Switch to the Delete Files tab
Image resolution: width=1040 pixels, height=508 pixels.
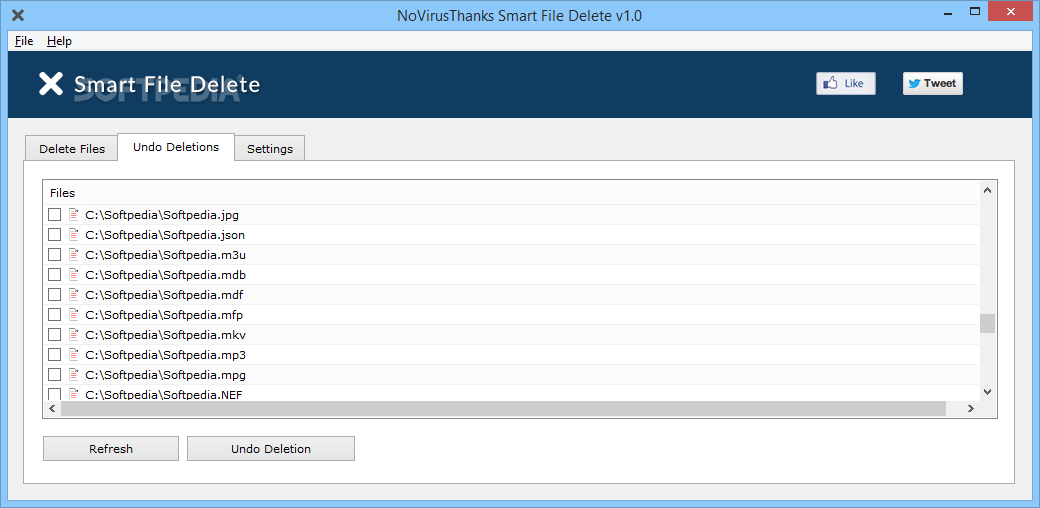[x=72, y=149]
